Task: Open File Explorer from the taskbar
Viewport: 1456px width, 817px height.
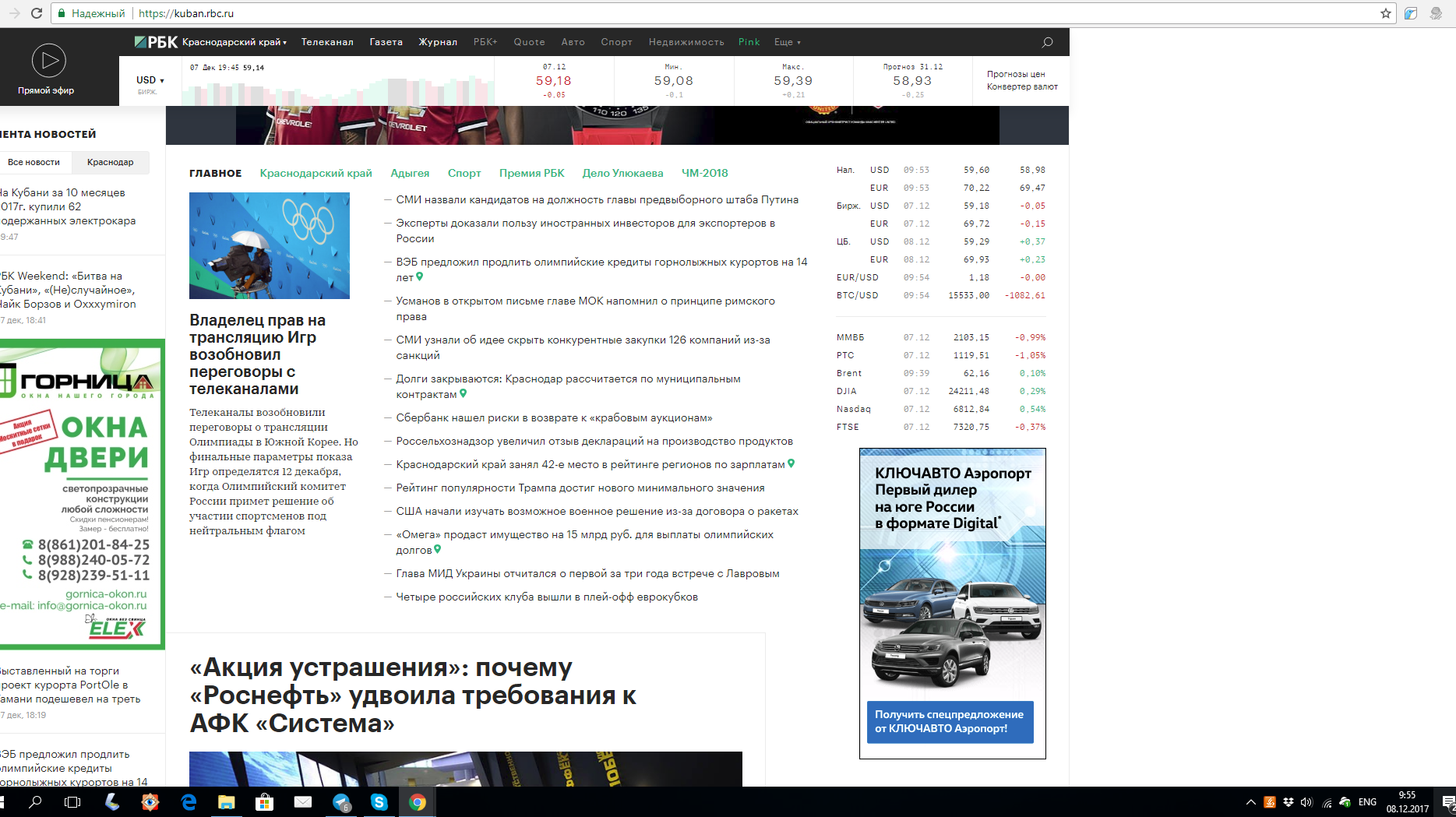Action: coord(227,802)
